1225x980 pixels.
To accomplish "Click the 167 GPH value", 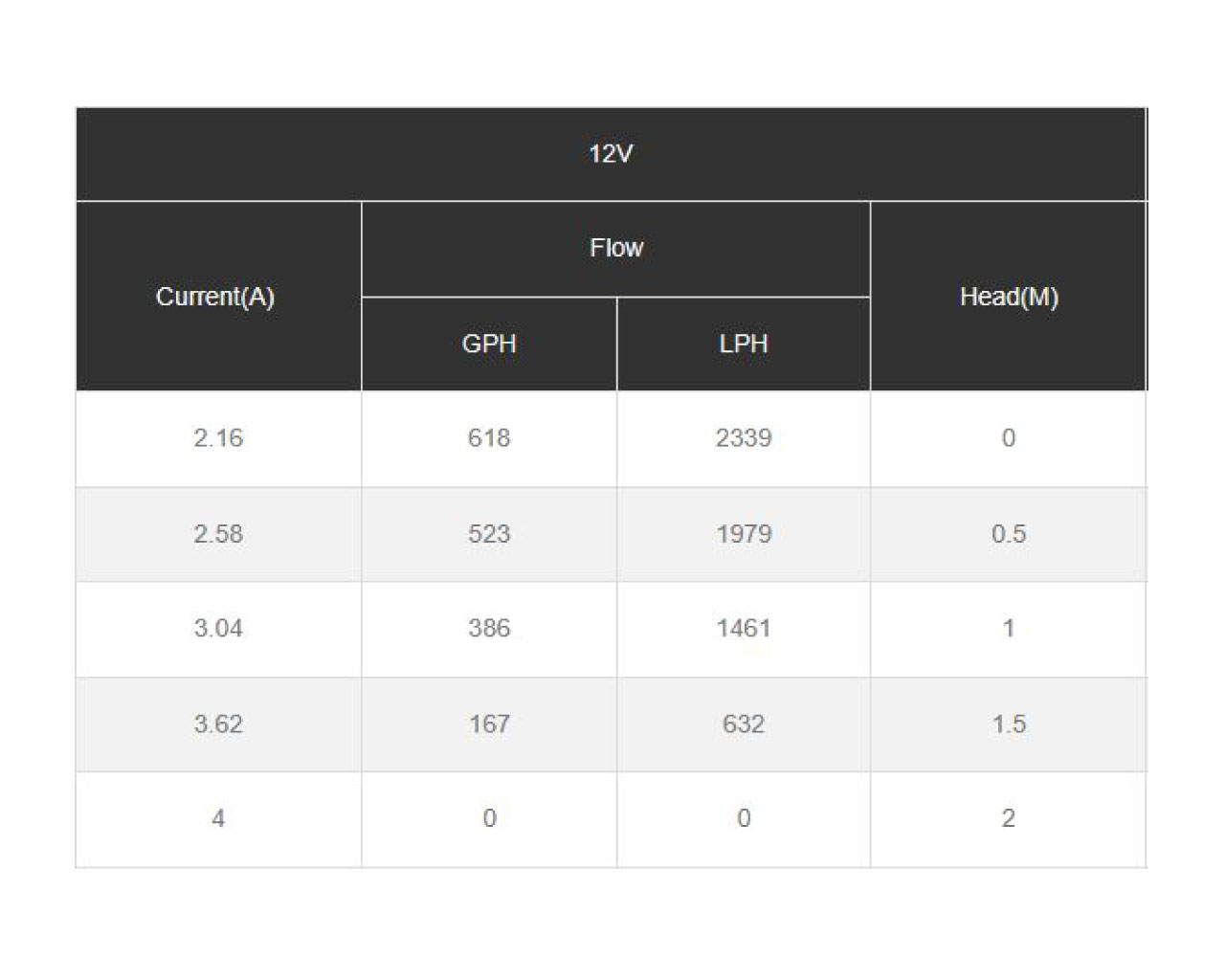I will click(489, 724).
